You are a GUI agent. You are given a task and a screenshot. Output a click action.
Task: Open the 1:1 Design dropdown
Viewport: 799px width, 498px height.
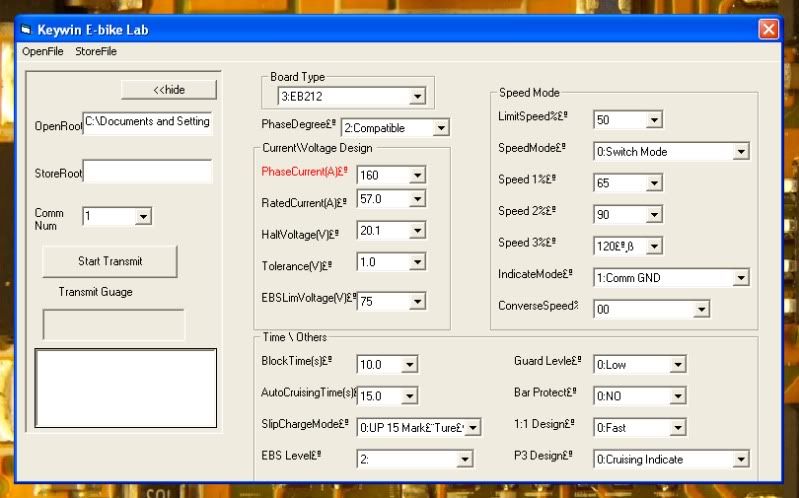678,428
